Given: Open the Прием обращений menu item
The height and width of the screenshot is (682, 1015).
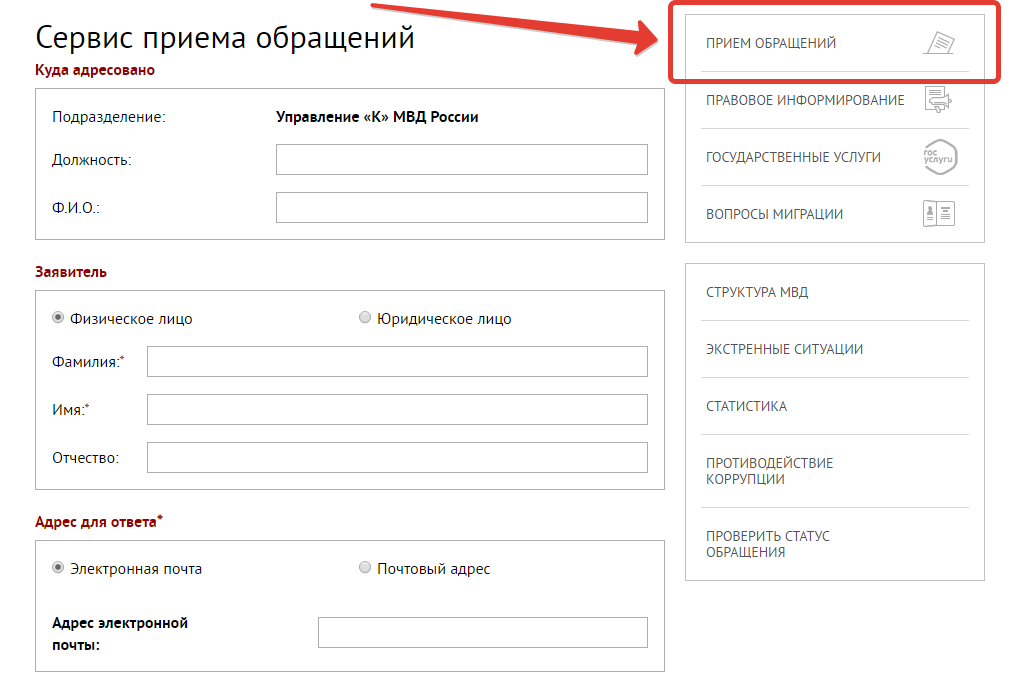Looking at the screenshot, I should click(x=771, y=43).
